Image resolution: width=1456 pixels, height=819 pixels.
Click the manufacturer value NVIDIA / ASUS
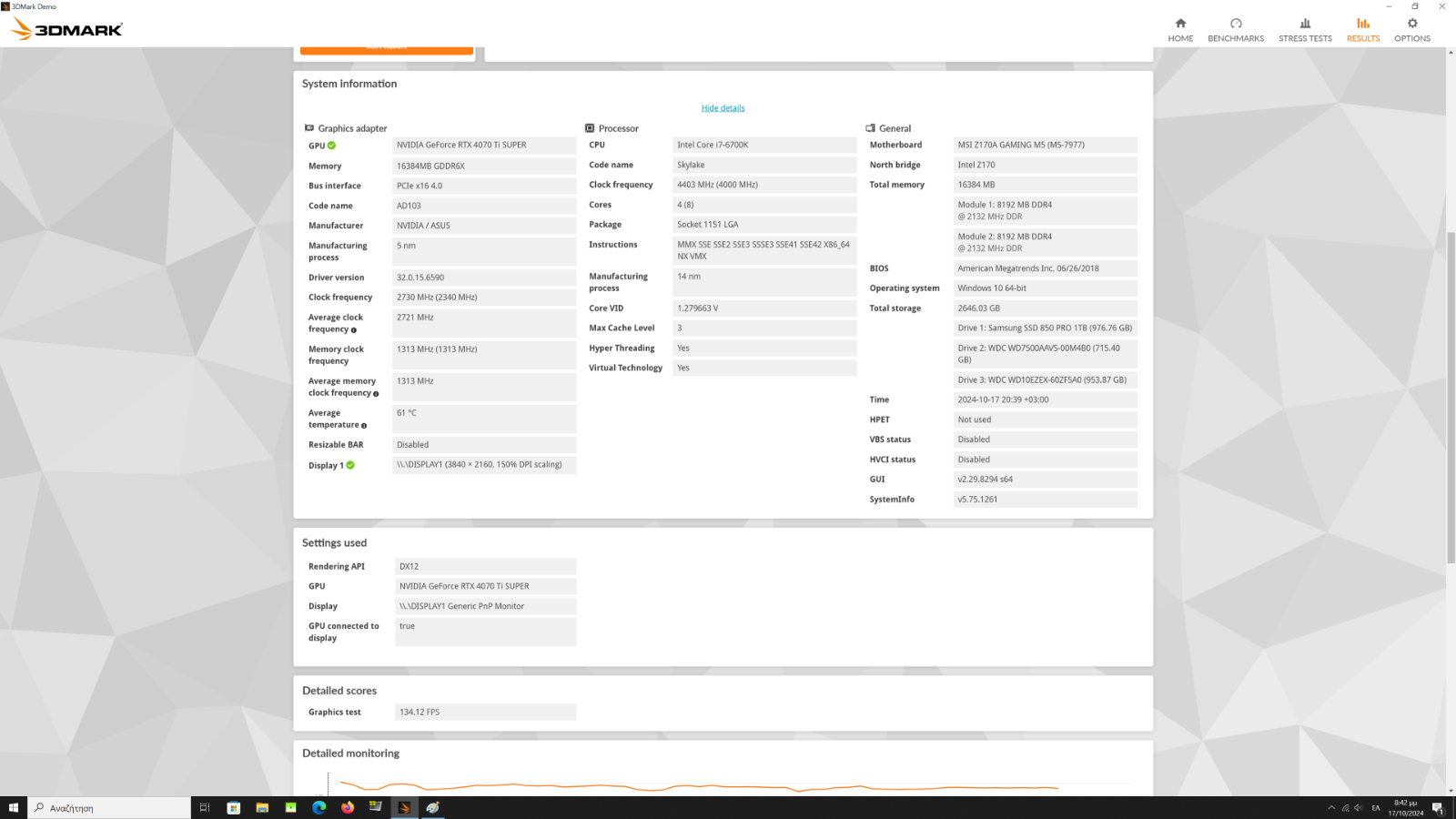pos(484,226)
